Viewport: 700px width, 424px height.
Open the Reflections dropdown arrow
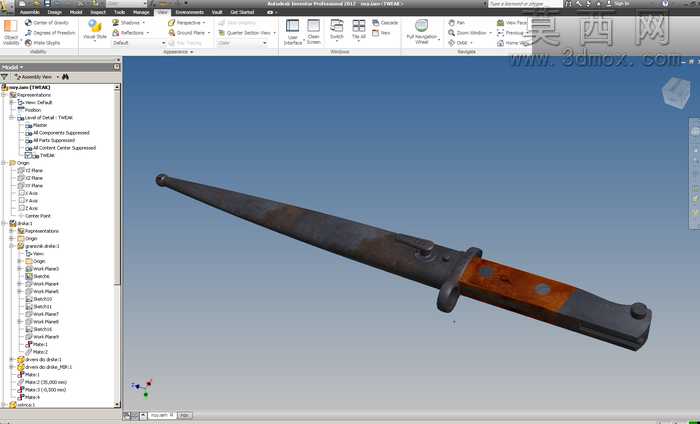click(x=148, y=33)
